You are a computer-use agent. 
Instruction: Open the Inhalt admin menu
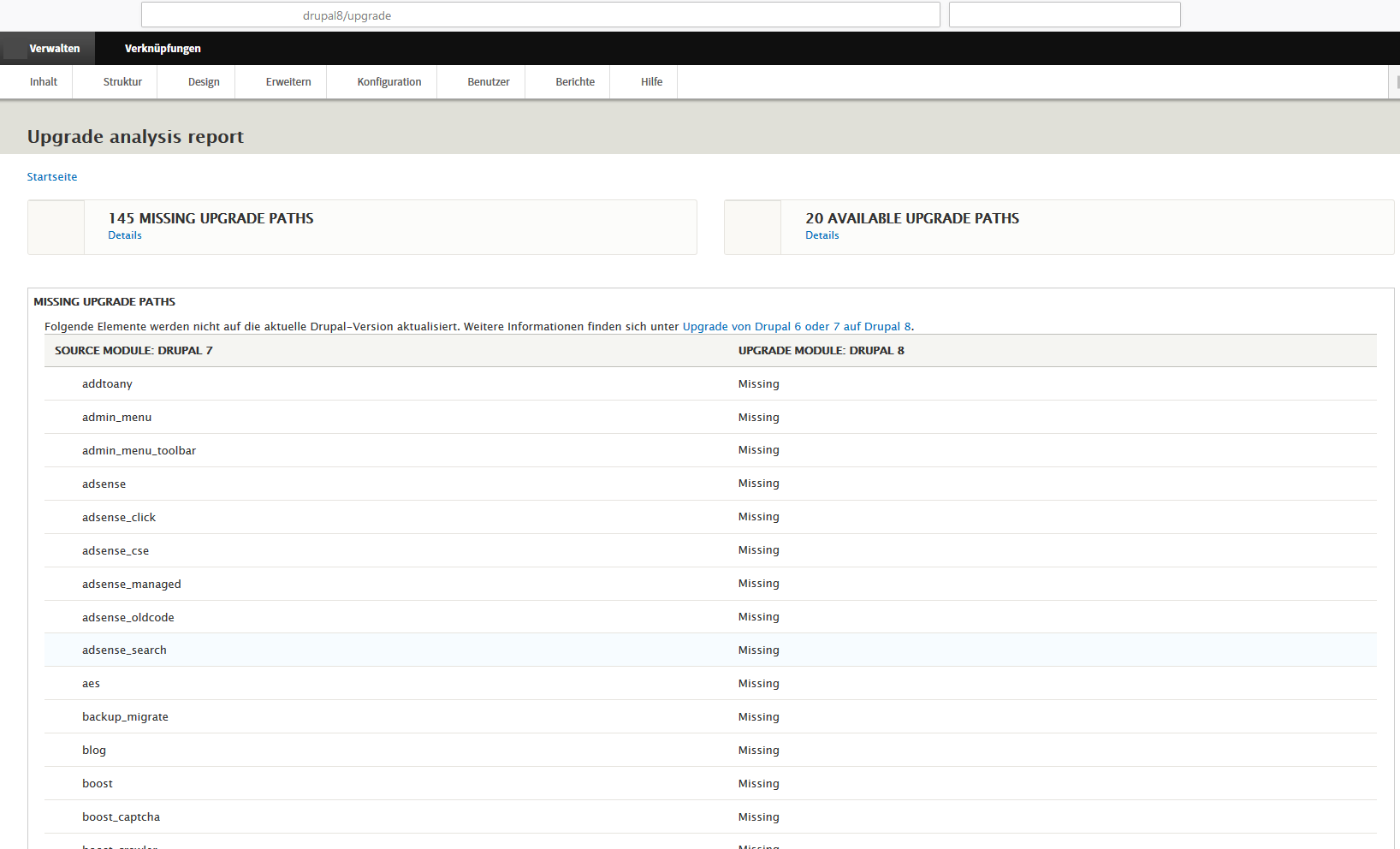[44, 82]
